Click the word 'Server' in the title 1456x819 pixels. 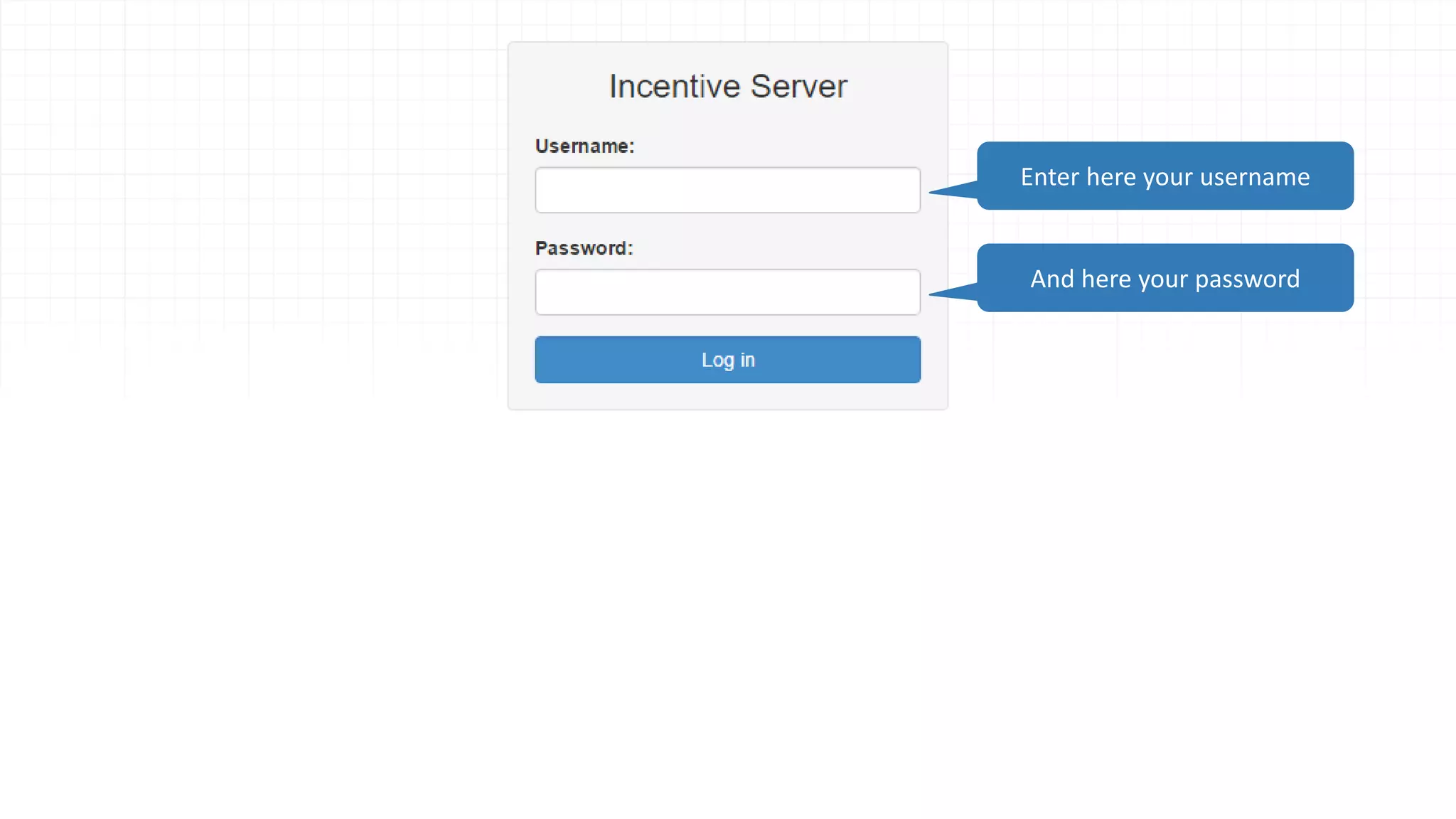point(798,87)
